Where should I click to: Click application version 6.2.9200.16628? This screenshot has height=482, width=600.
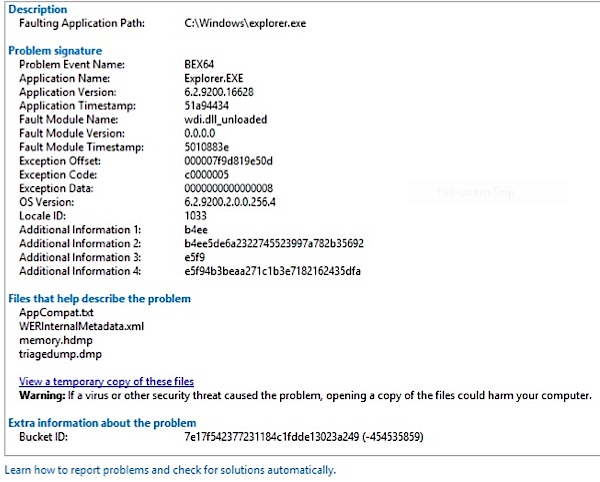click(218, 92)
